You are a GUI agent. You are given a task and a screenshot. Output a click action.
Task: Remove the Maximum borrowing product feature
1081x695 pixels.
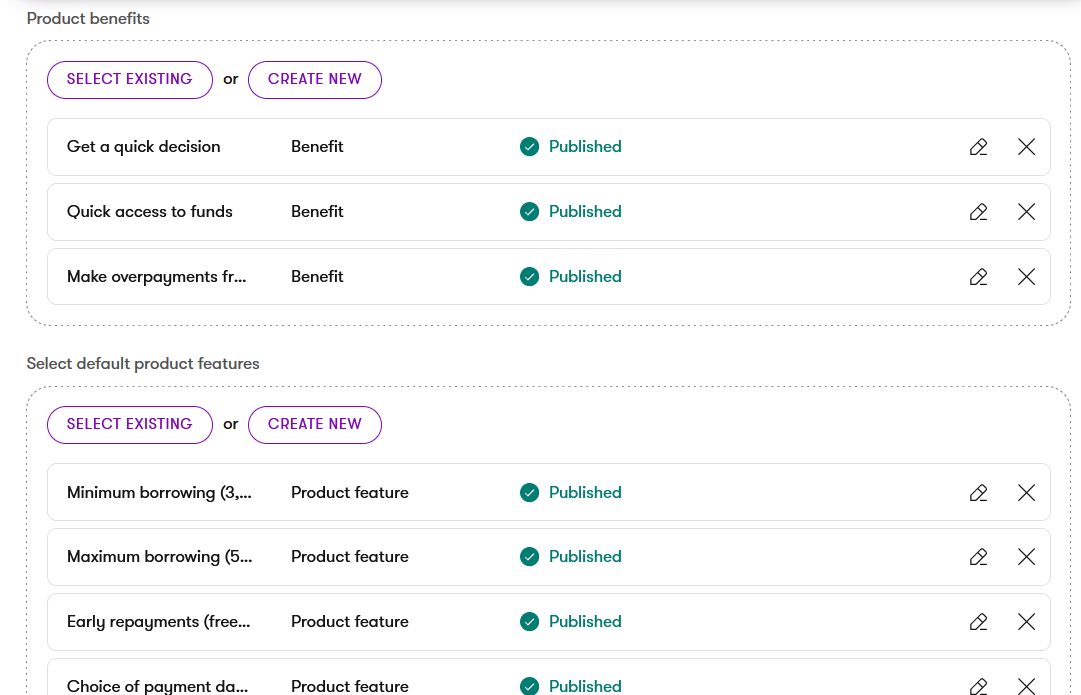[x=1027, y=556]
